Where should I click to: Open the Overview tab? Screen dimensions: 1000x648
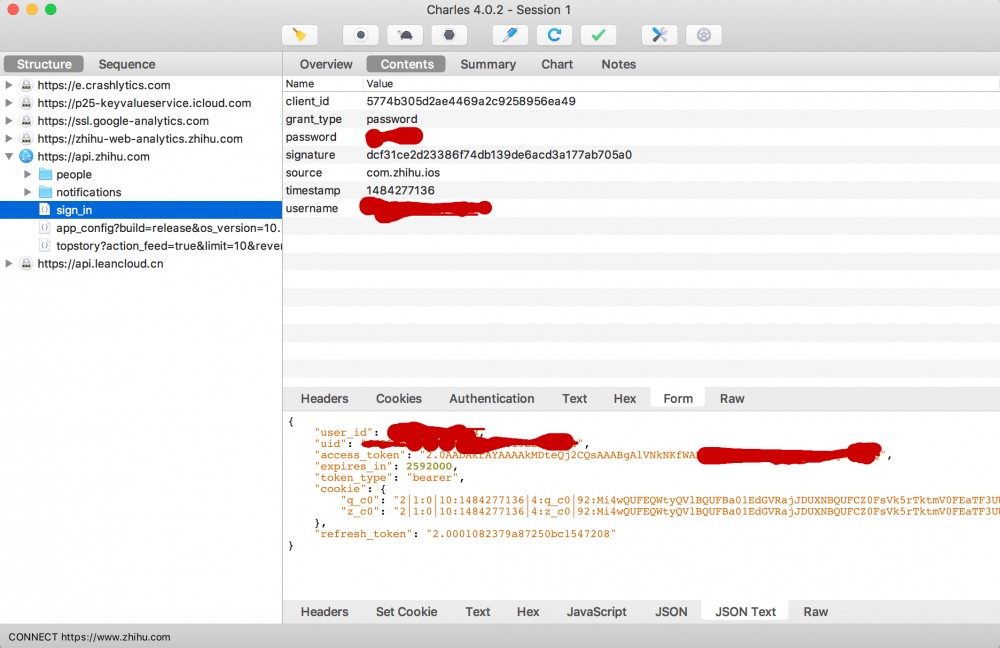(x=326, y=64)
